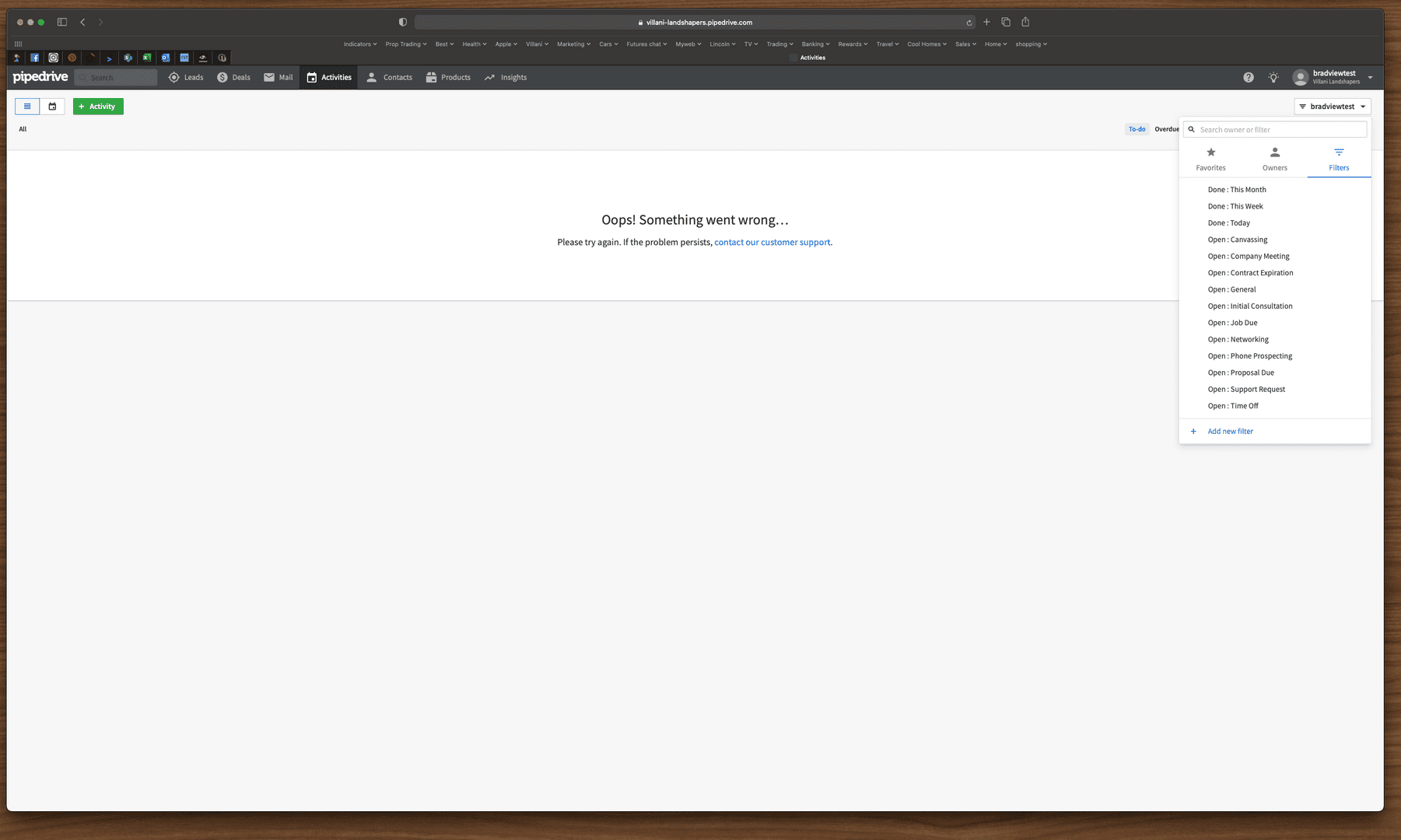
Task: Choose the Open : Support Request filter
Action: [x=1275, y=390]
